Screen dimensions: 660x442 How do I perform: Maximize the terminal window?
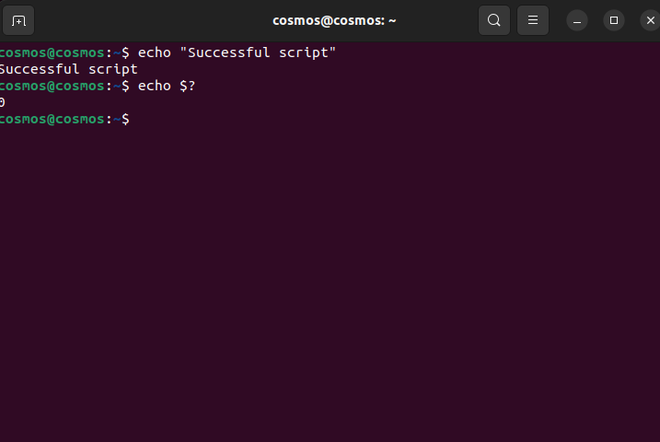[x=614, y=20]
